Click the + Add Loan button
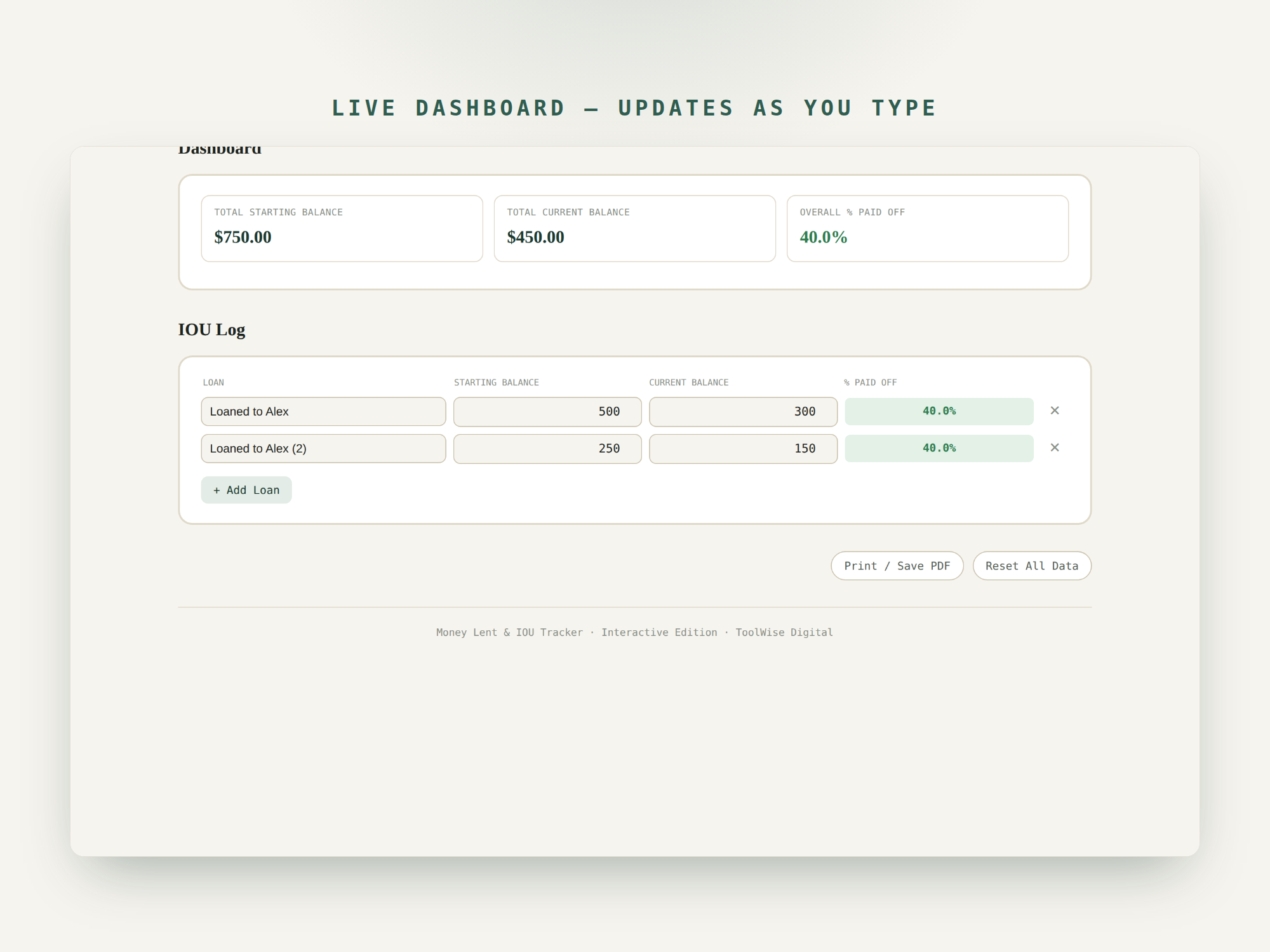1270x952 pixels. [246, 490]
